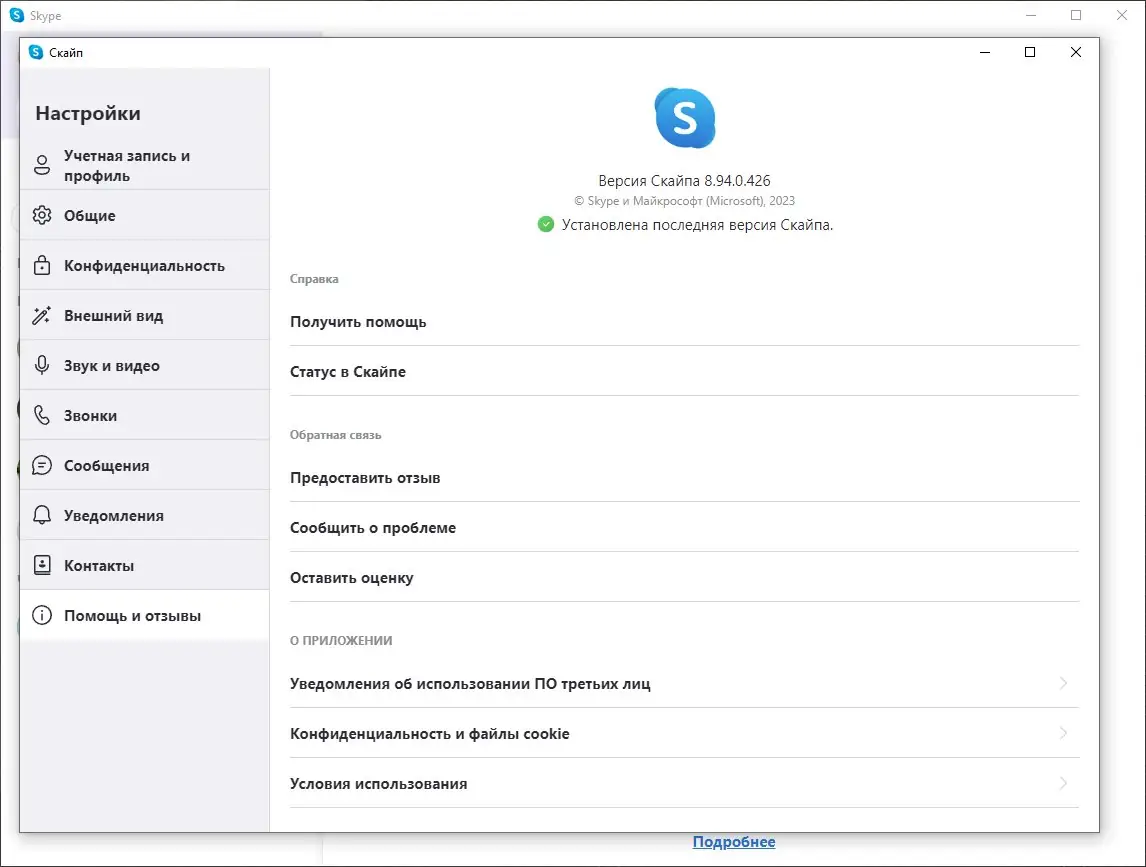Click Предоставить отзыв

point(684,477)
